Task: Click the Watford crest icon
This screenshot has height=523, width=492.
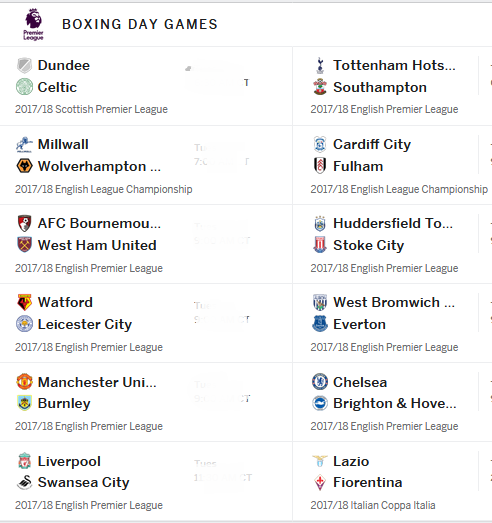Action: pos(24,302)
